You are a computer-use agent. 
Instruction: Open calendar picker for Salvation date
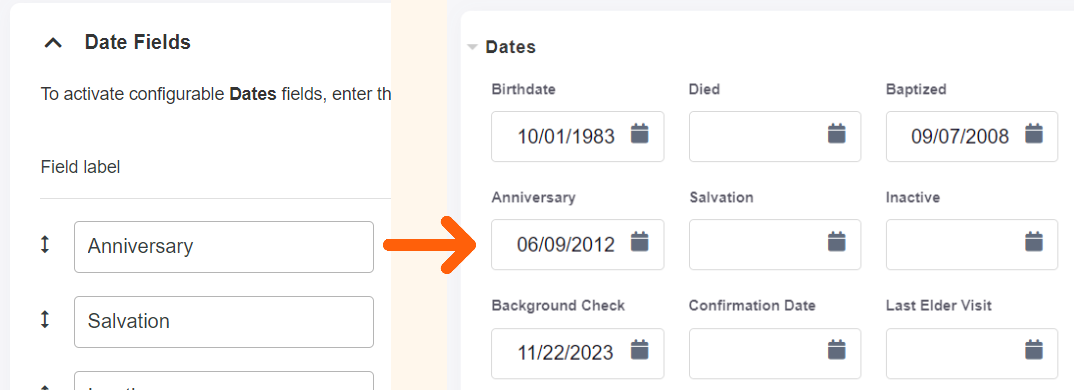pyautogui.click(x=836, y=241)
